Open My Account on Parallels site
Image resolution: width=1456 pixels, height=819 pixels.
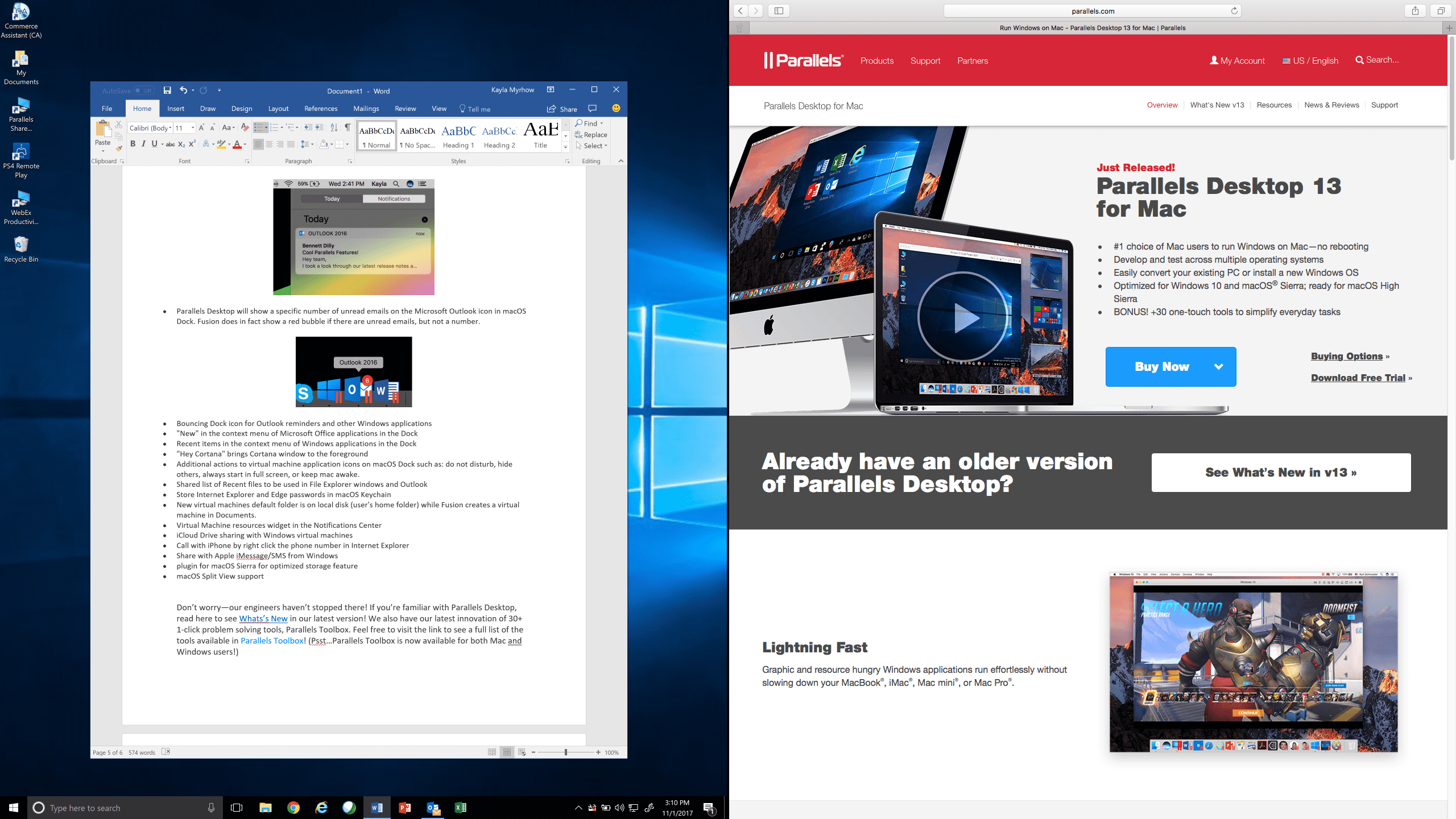tap(1237, 60)
